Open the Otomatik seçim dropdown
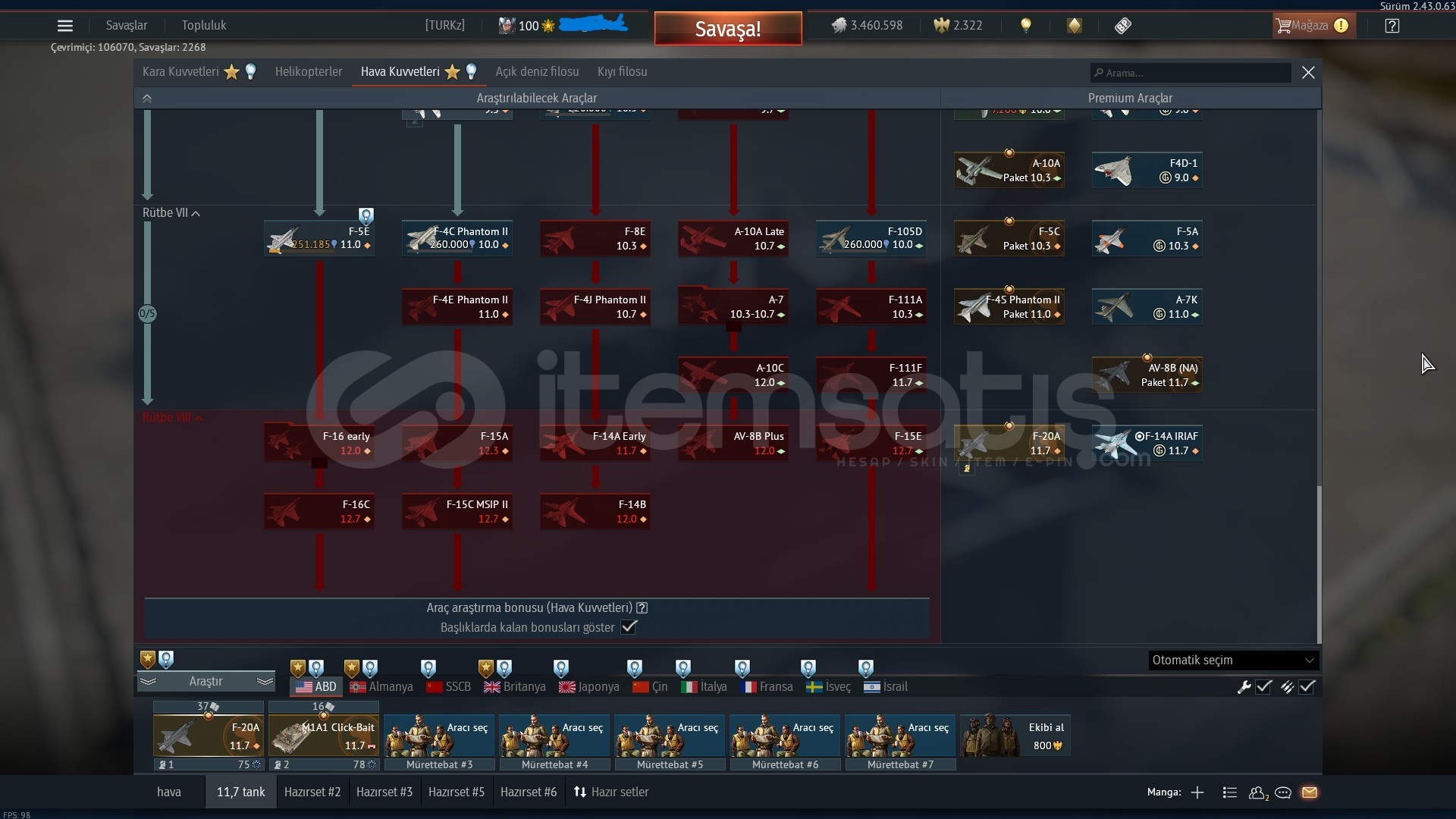Viewport: 1456px width, 819px height. pyautogui.click(x=1234, y=661)
